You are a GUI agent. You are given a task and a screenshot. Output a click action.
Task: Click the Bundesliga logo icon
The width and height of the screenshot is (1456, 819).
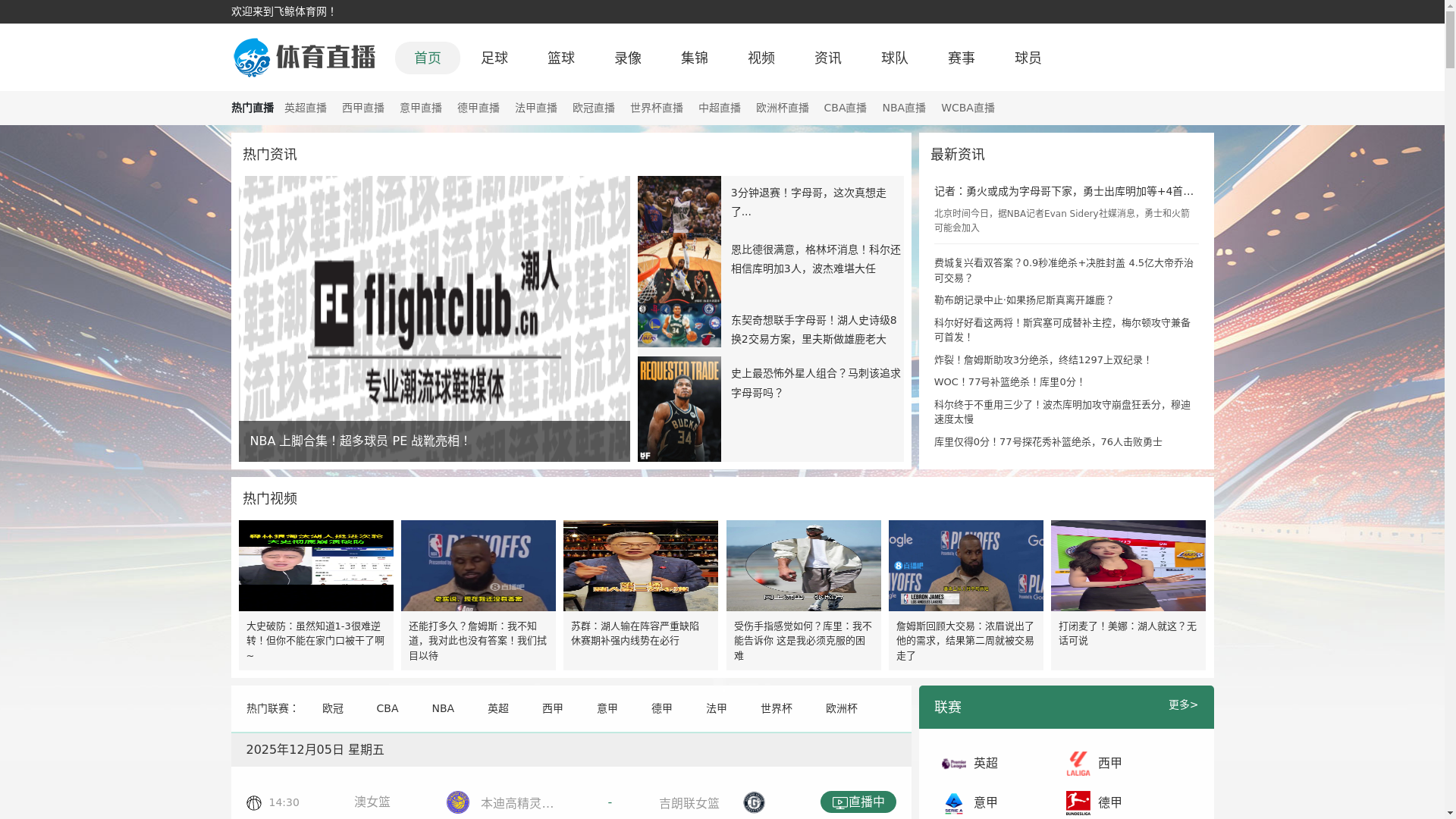click(1078, 803)
